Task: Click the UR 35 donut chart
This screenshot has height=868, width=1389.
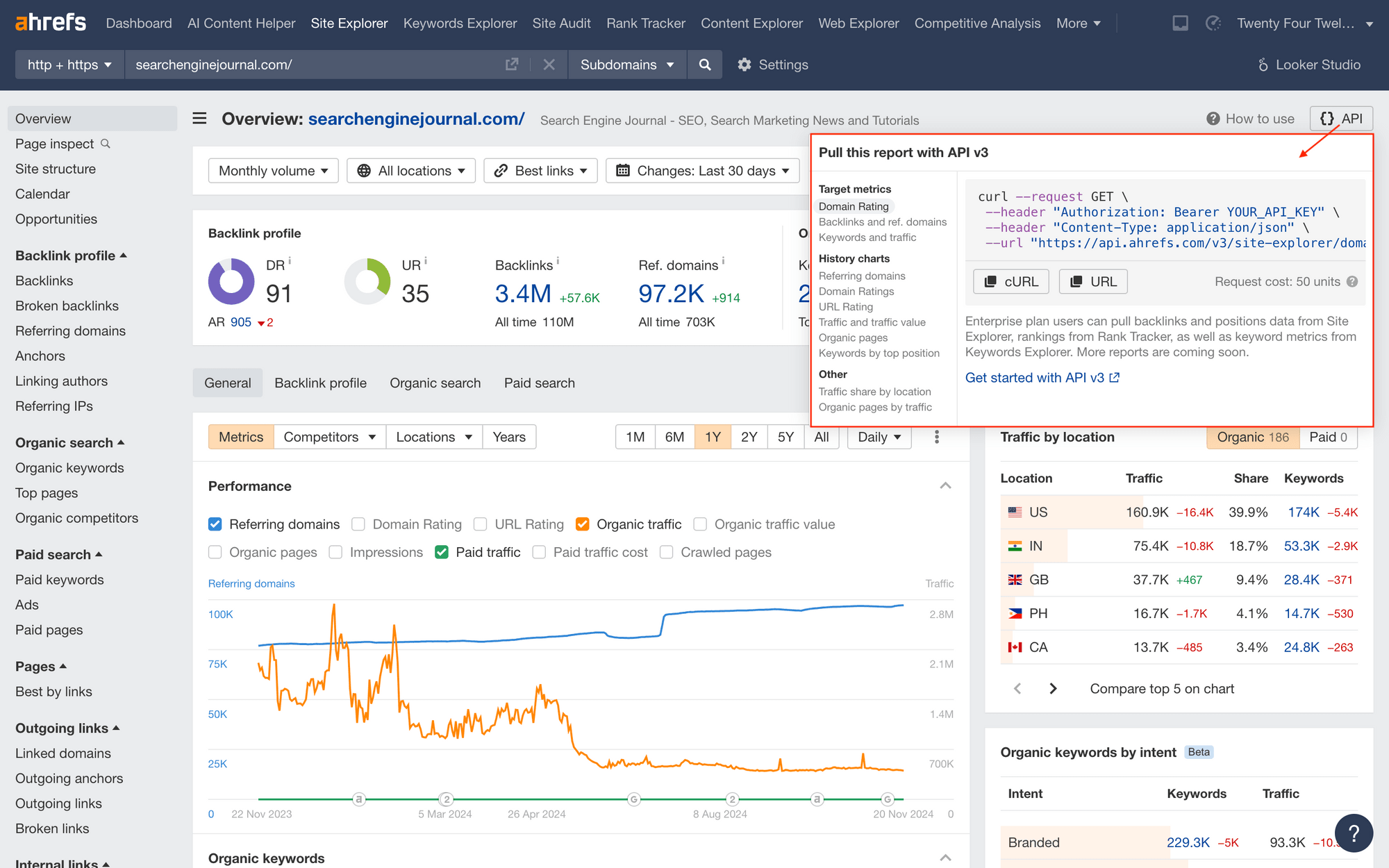Action: (367, 282)
